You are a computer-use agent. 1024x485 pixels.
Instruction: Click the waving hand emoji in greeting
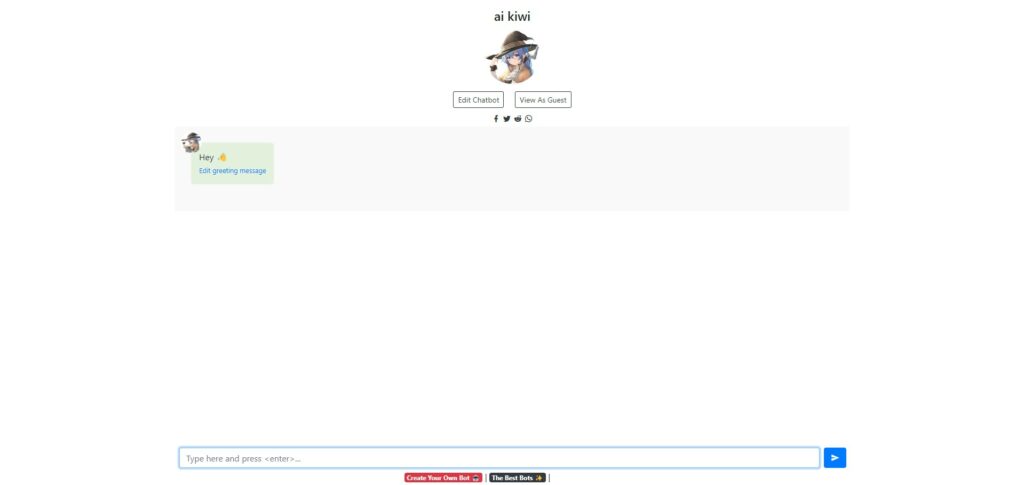(x=222, y=157)
